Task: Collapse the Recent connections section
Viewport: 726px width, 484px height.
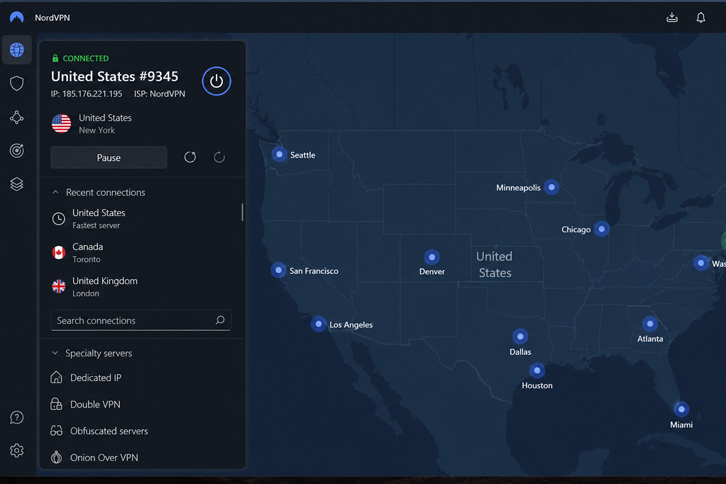Action: (x=56, y=192)
